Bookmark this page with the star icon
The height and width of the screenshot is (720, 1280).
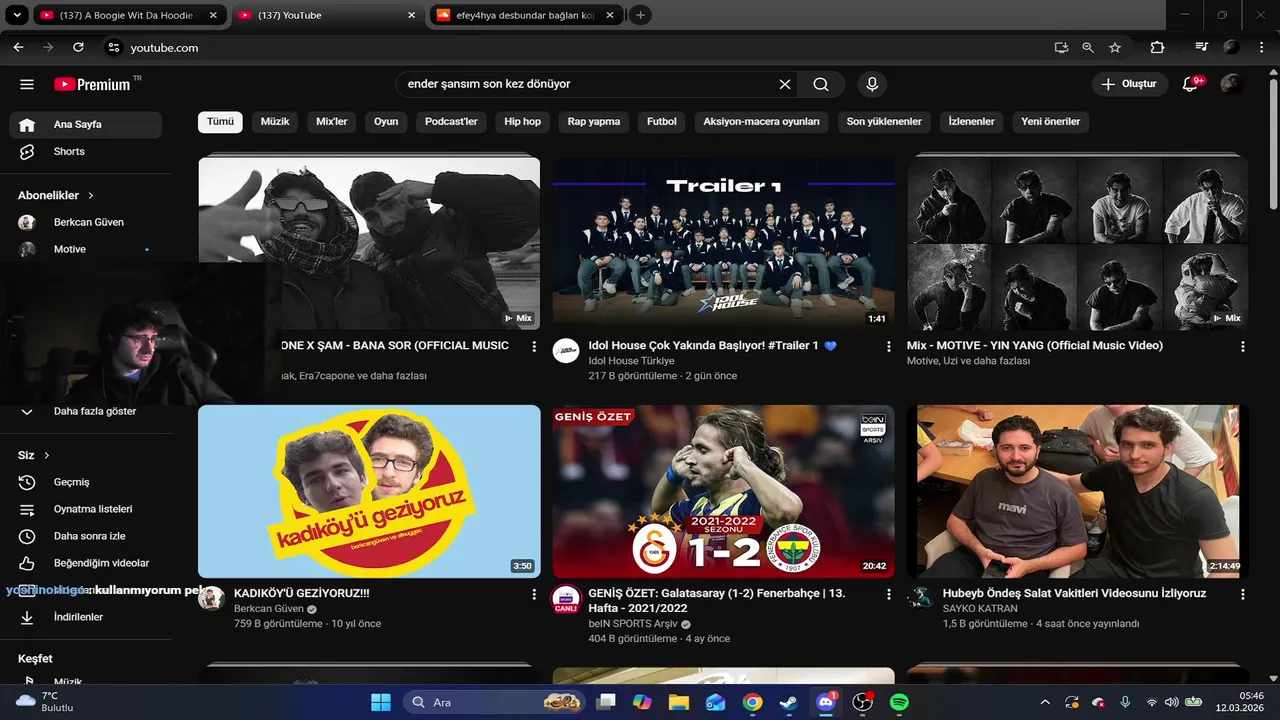(x=1115, y=47)
